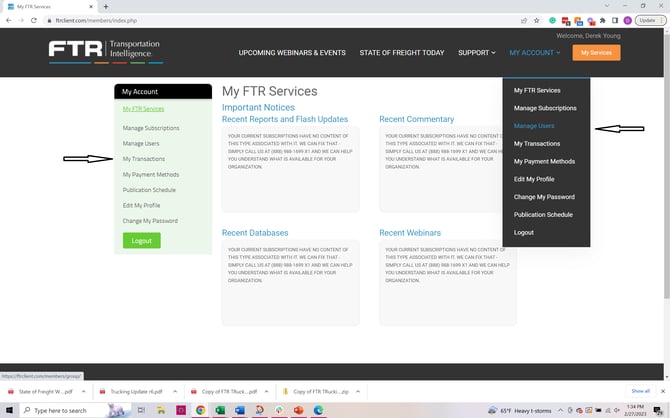The height and width of the screenshot is (418, 670).
Task: Open Microsoft Edge from the taskbar
Action: (318, 410)
